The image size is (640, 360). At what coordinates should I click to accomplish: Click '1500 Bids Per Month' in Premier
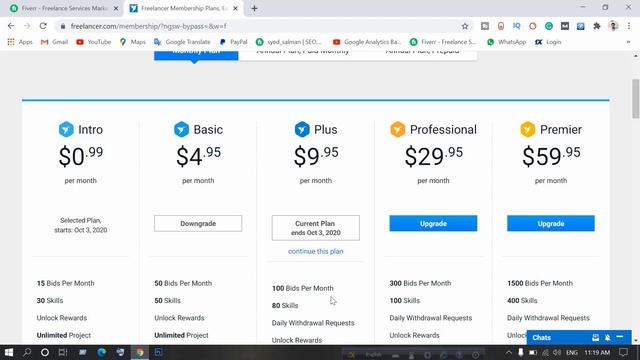(x=540, y=283)
